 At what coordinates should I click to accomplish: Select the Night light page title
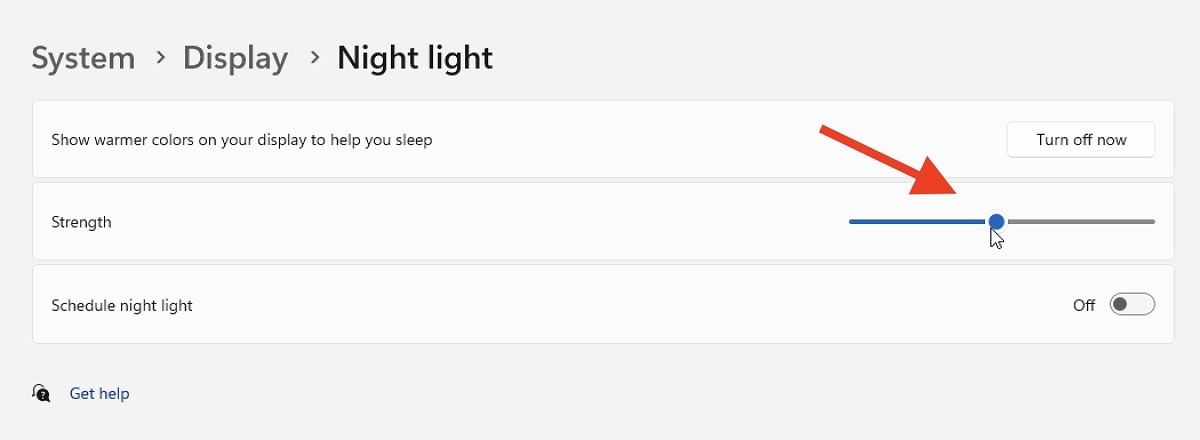coord(415,58)
